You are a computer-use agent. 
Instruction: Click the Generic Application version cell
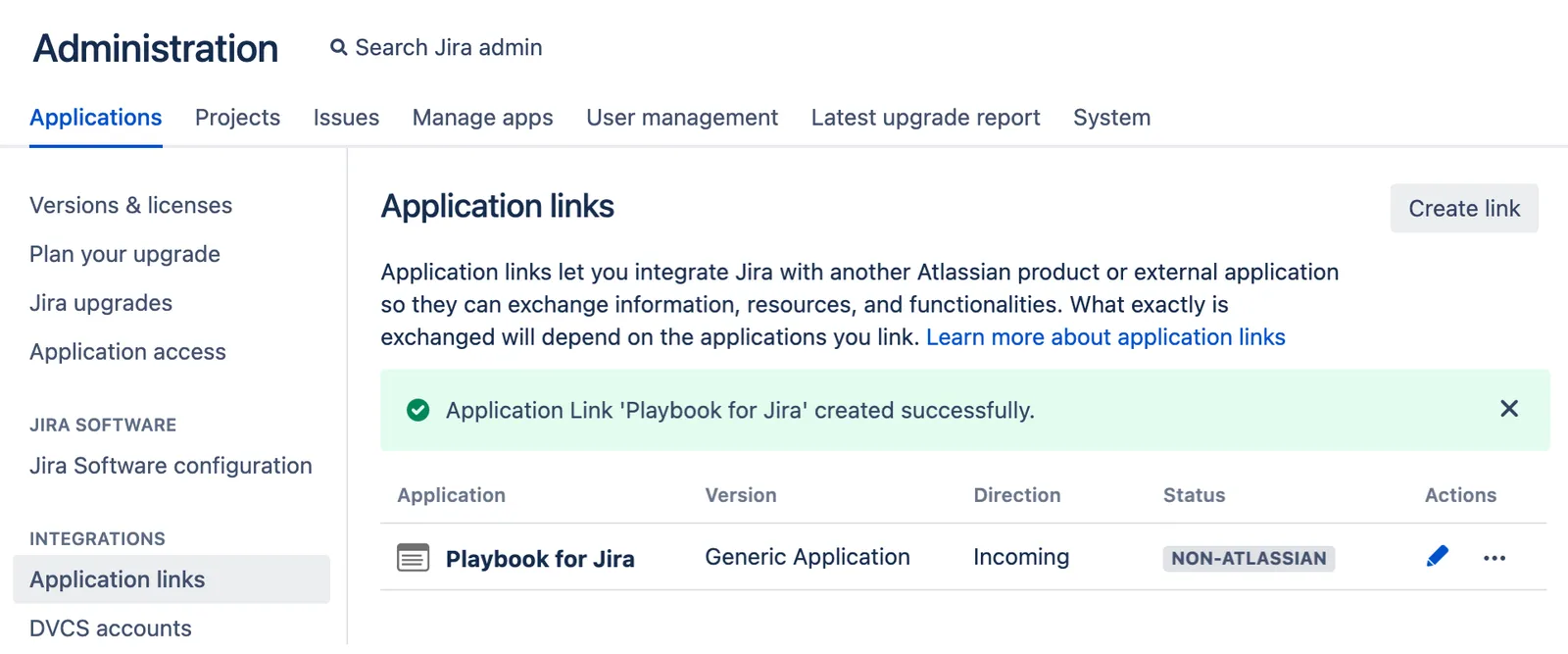[x=808, y=557]
